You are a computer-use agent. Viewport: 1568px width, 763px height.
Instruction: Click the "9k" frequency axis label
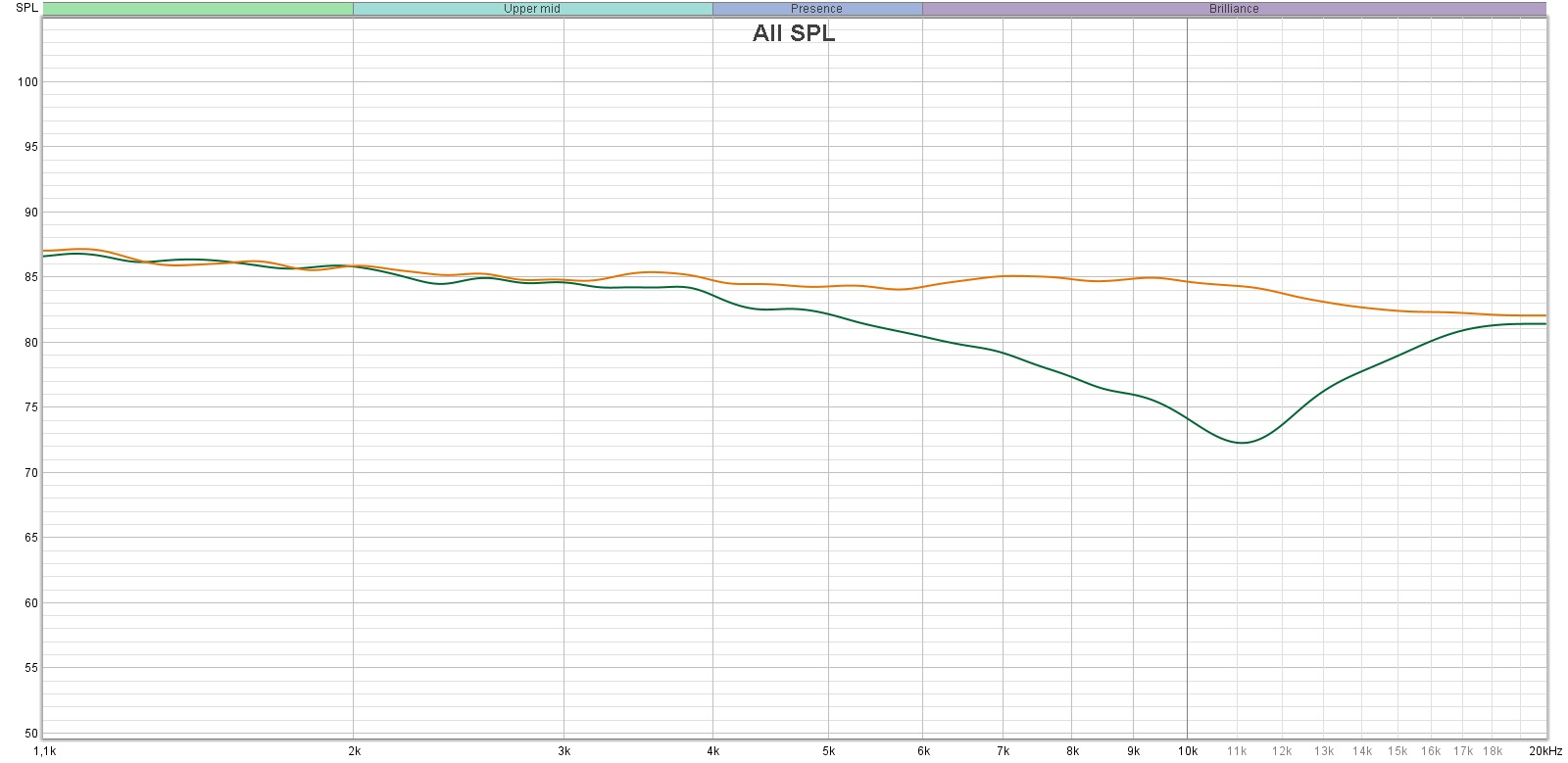(x=1134, y=751)
